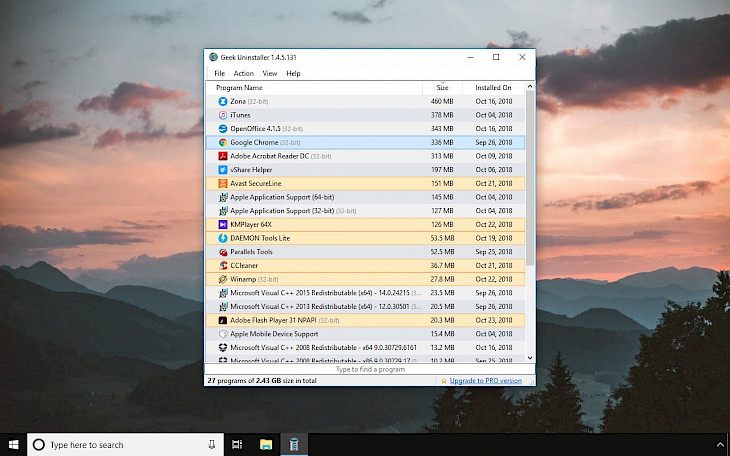Click Upgrade to PRO version link
The height and width of the screenshot is (456, 730).
click(x=486, y=381)
